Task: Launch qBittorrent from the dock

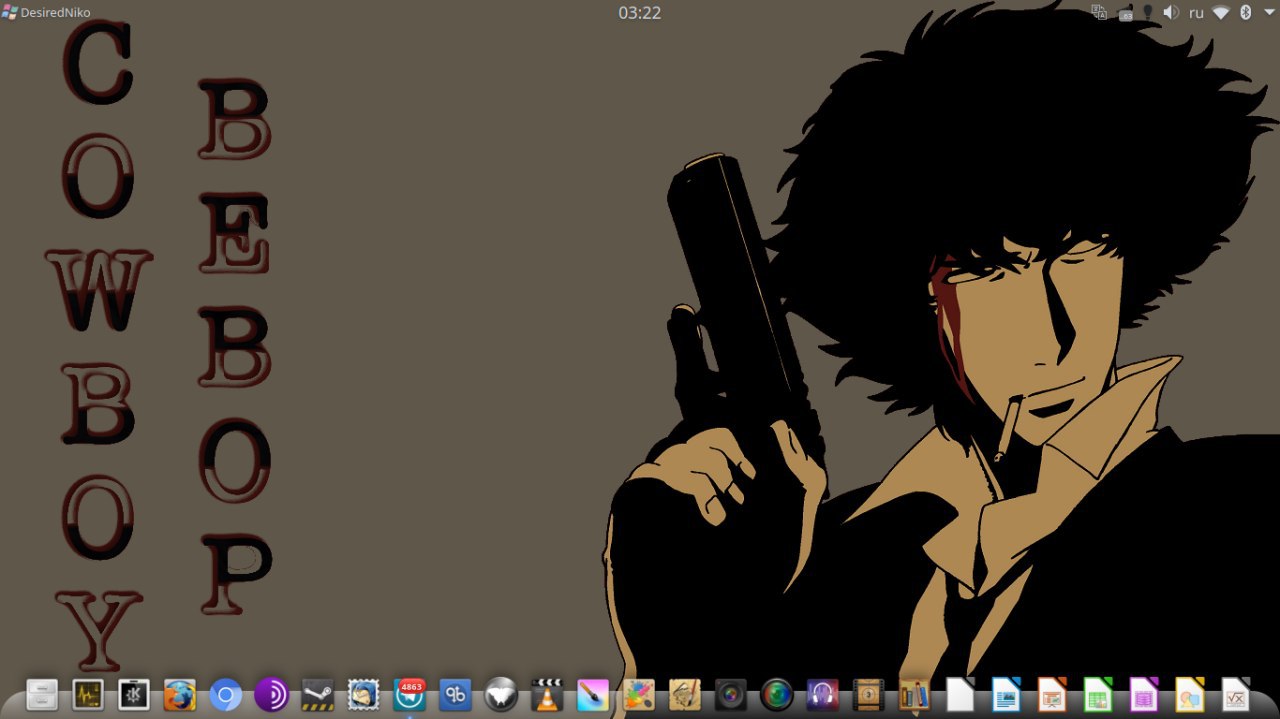Action: coord(456,694)
